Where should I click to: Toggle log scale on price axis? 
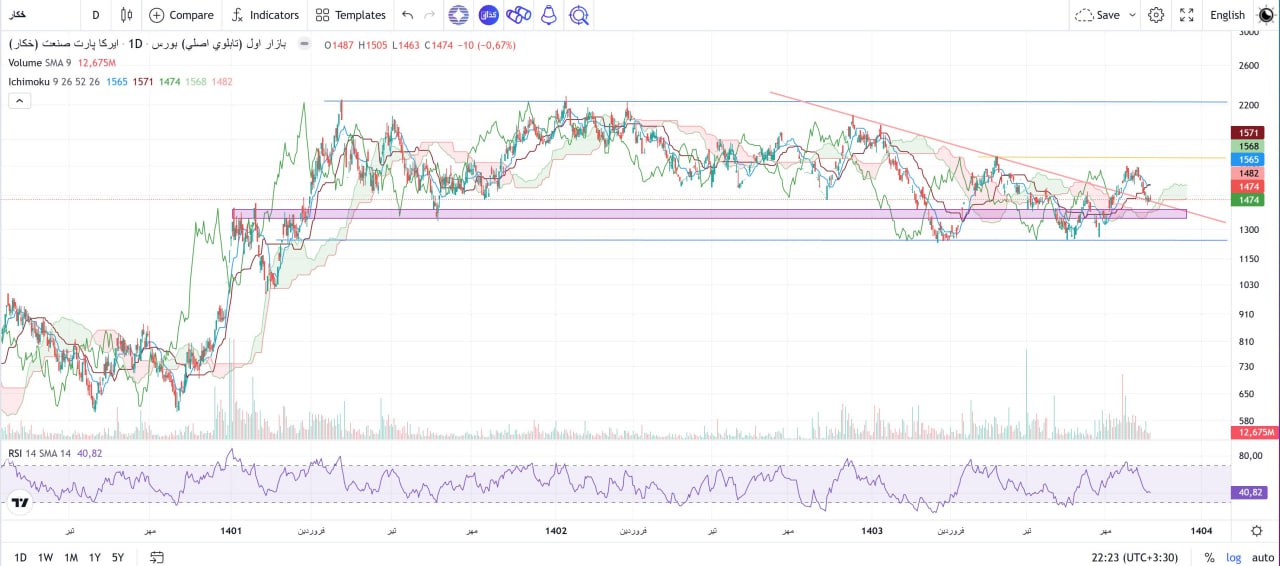[x=1233, y=557]
